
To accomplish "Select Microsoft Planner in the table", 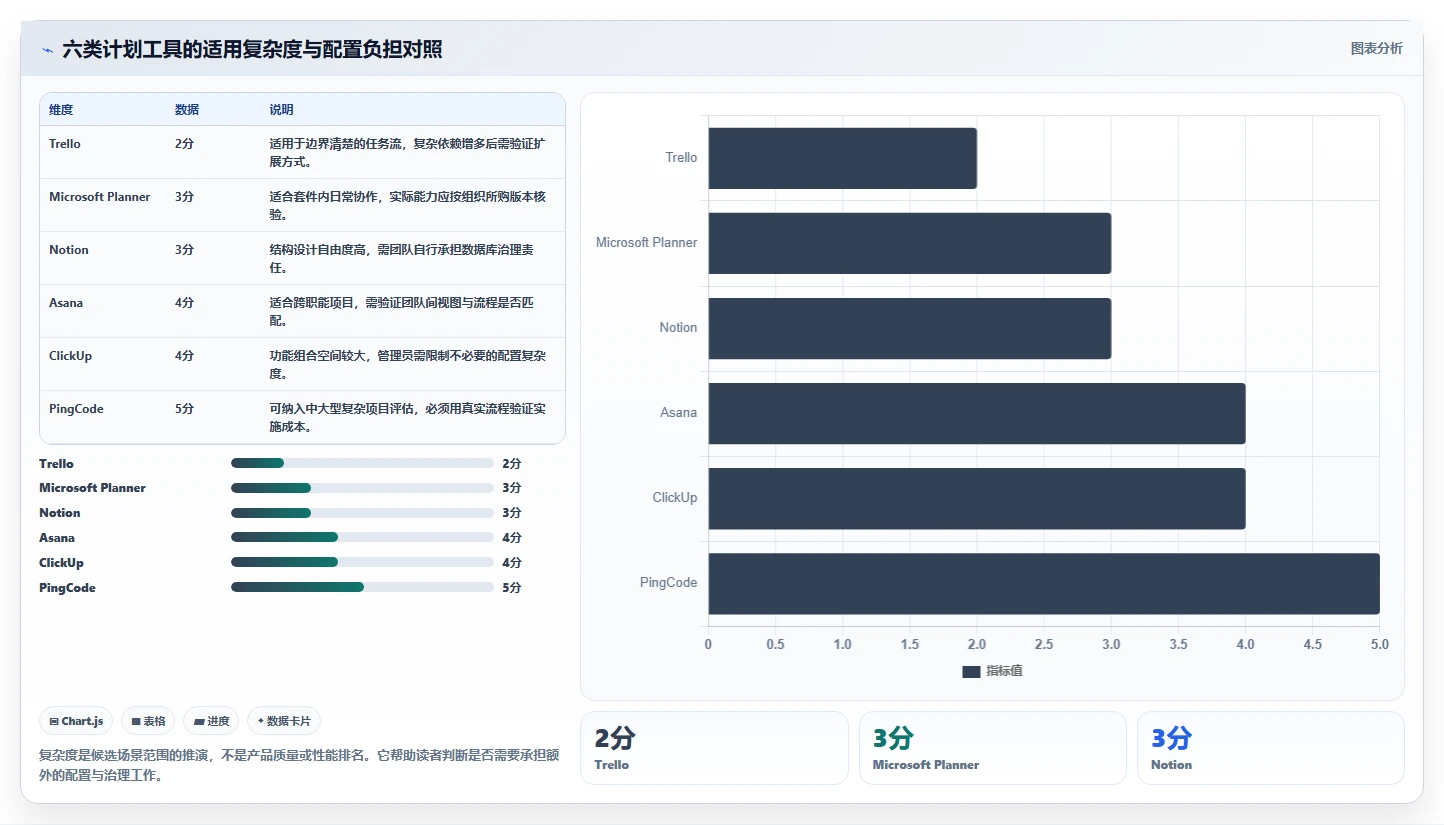I will pos(100,197).
